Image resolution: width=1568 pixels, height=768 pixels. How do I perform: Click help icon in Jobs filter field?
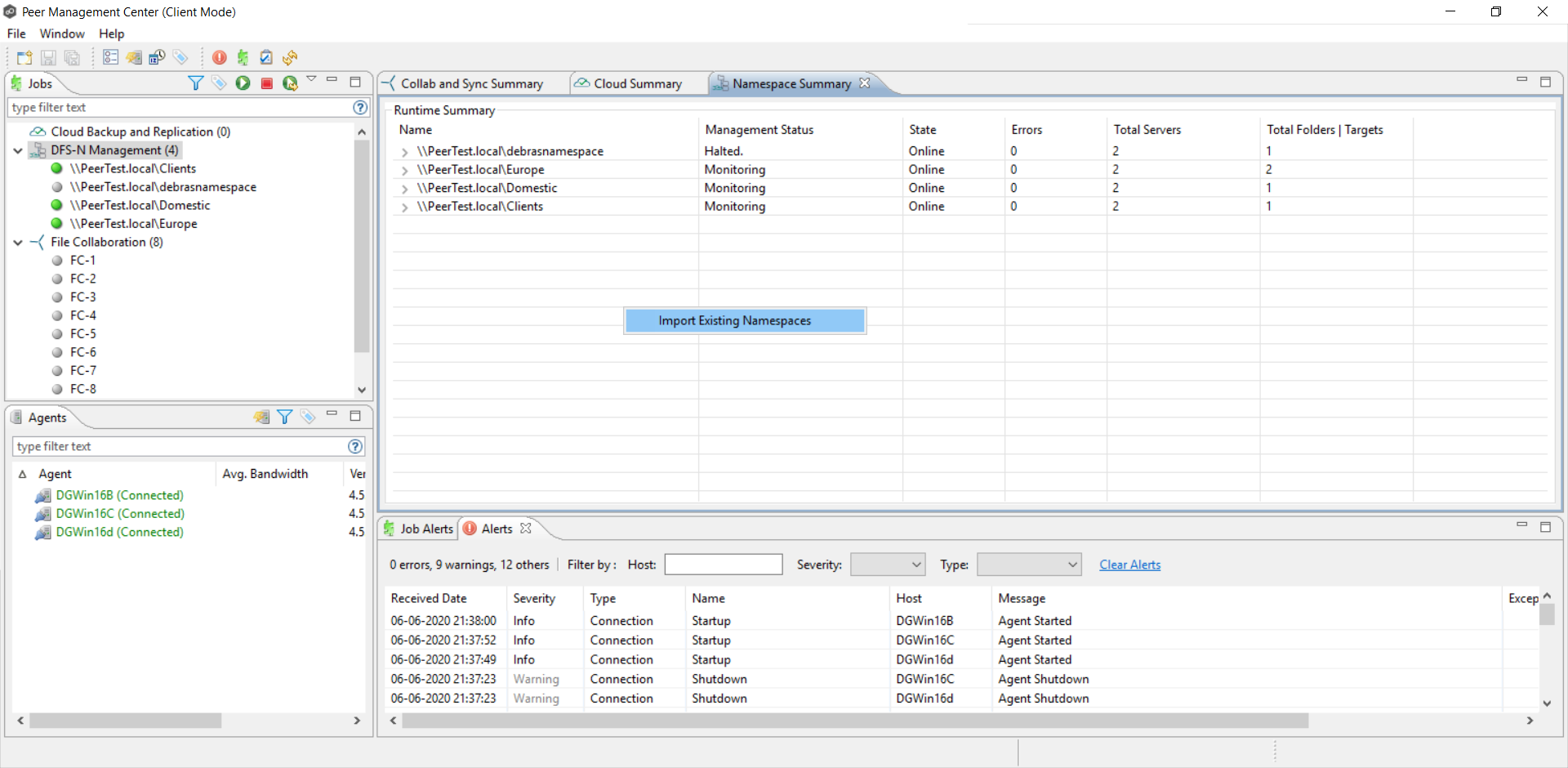[x=360, y=107]
